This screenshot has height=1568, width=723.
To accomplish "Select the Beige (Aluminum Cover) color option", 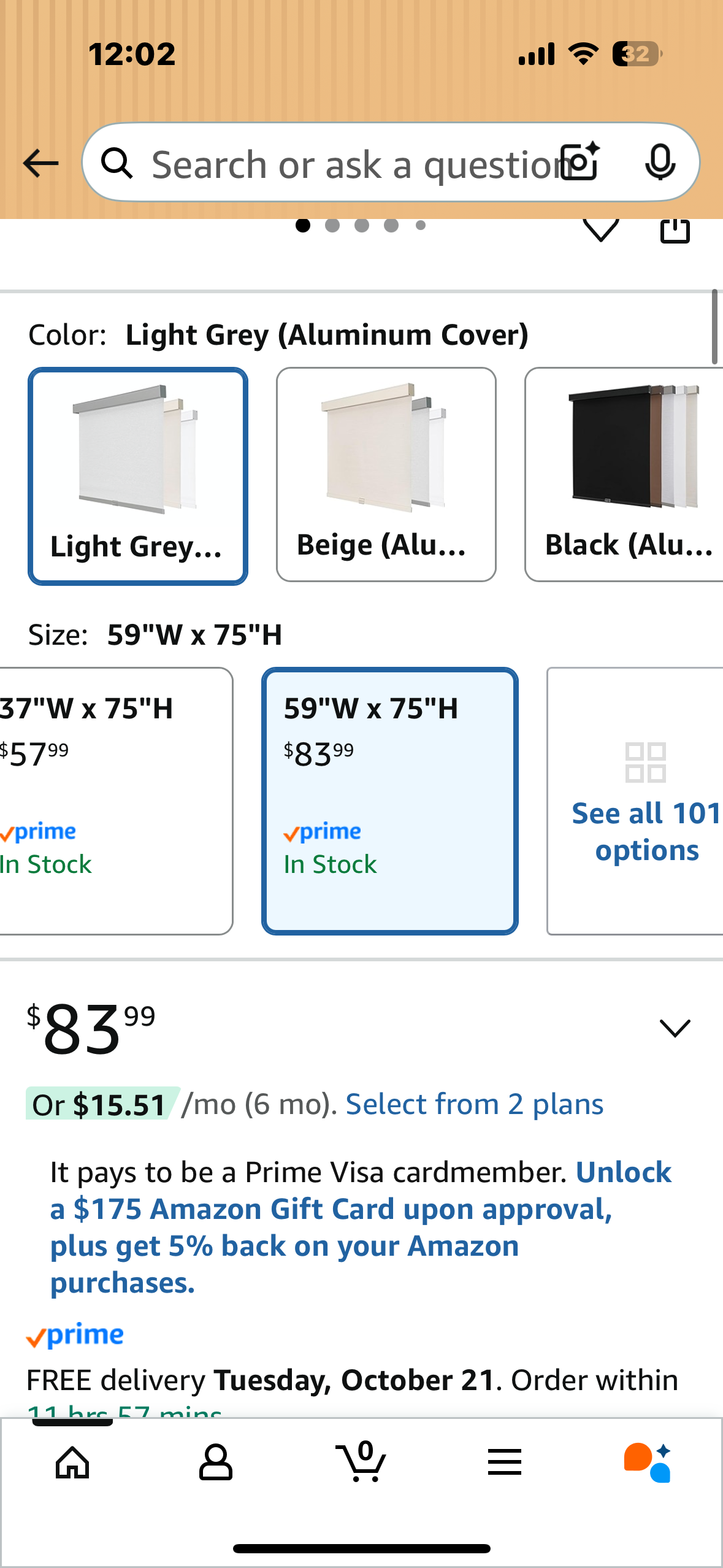I will point(385,475).
